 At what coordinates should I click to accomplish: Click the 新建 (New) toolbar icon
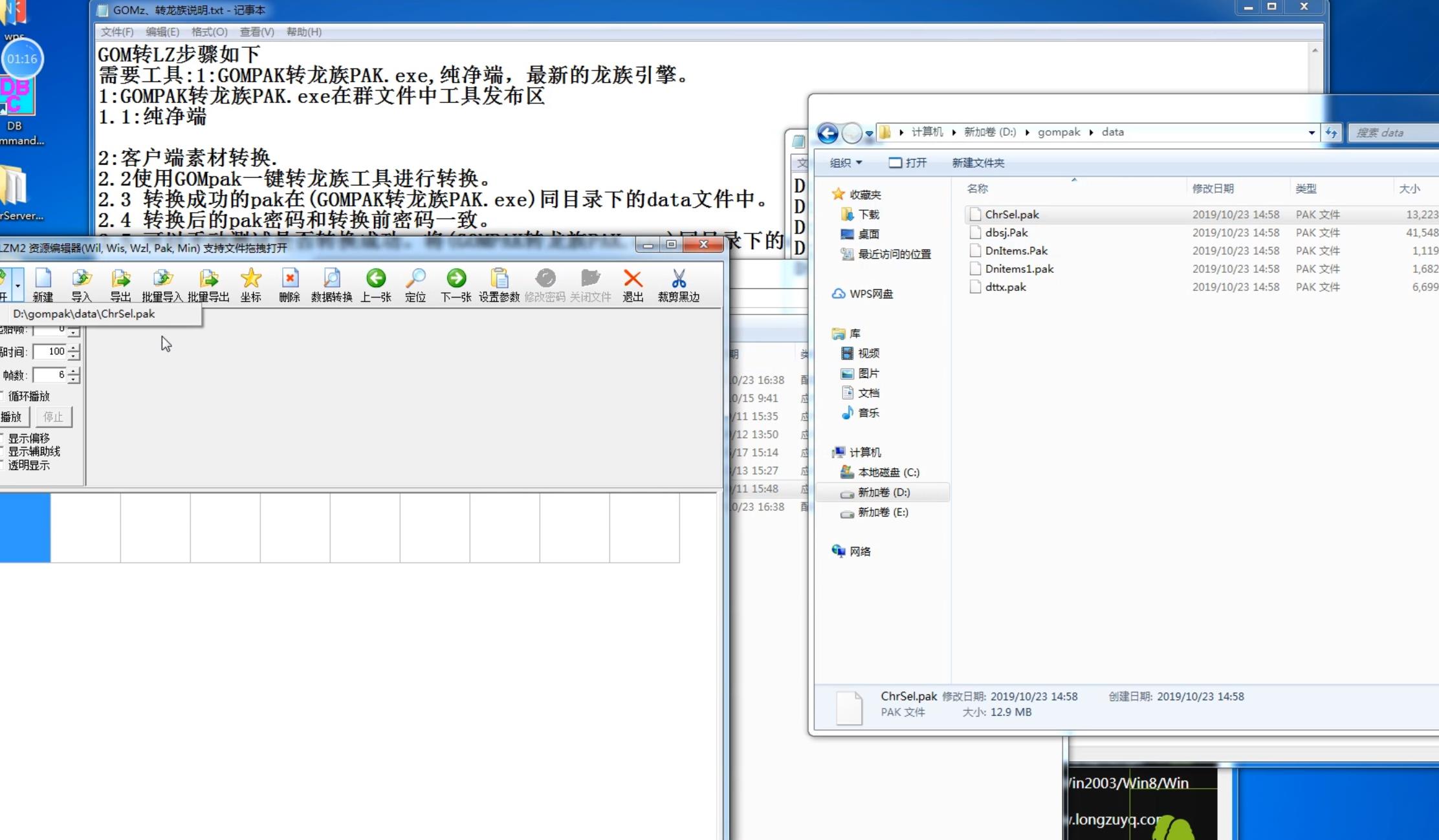click(x=43, y=285)
